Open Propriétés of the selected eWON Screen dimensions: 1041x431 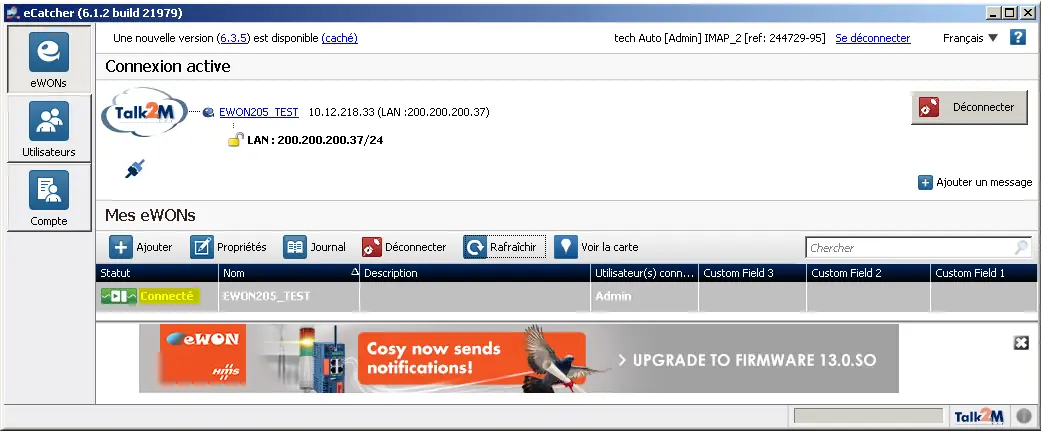[x=228, y=247]
